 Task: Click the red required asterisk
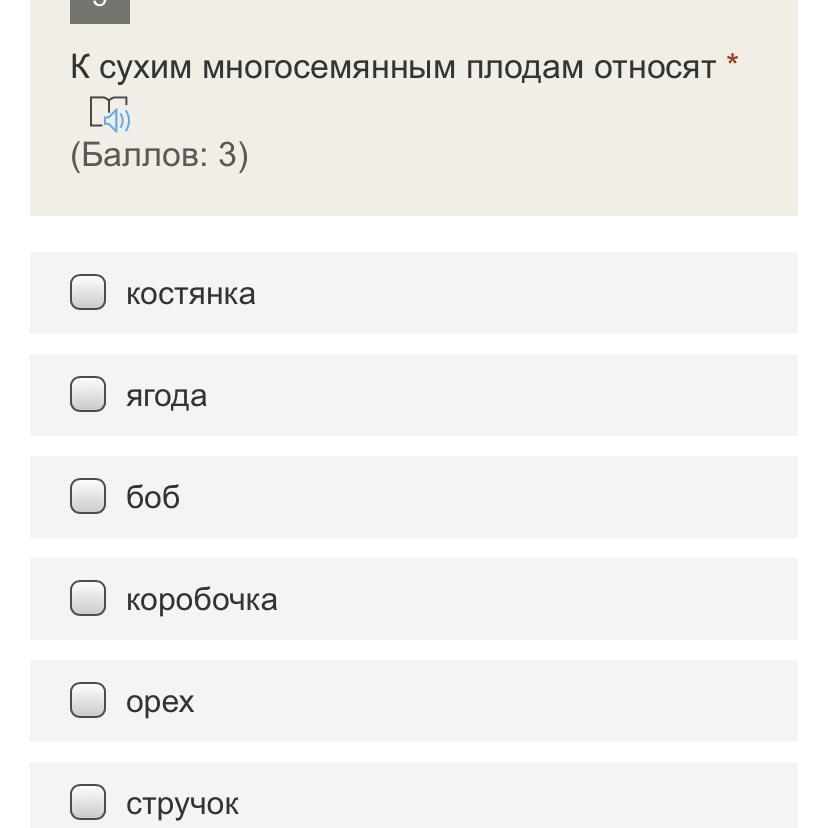click(732, 62)
